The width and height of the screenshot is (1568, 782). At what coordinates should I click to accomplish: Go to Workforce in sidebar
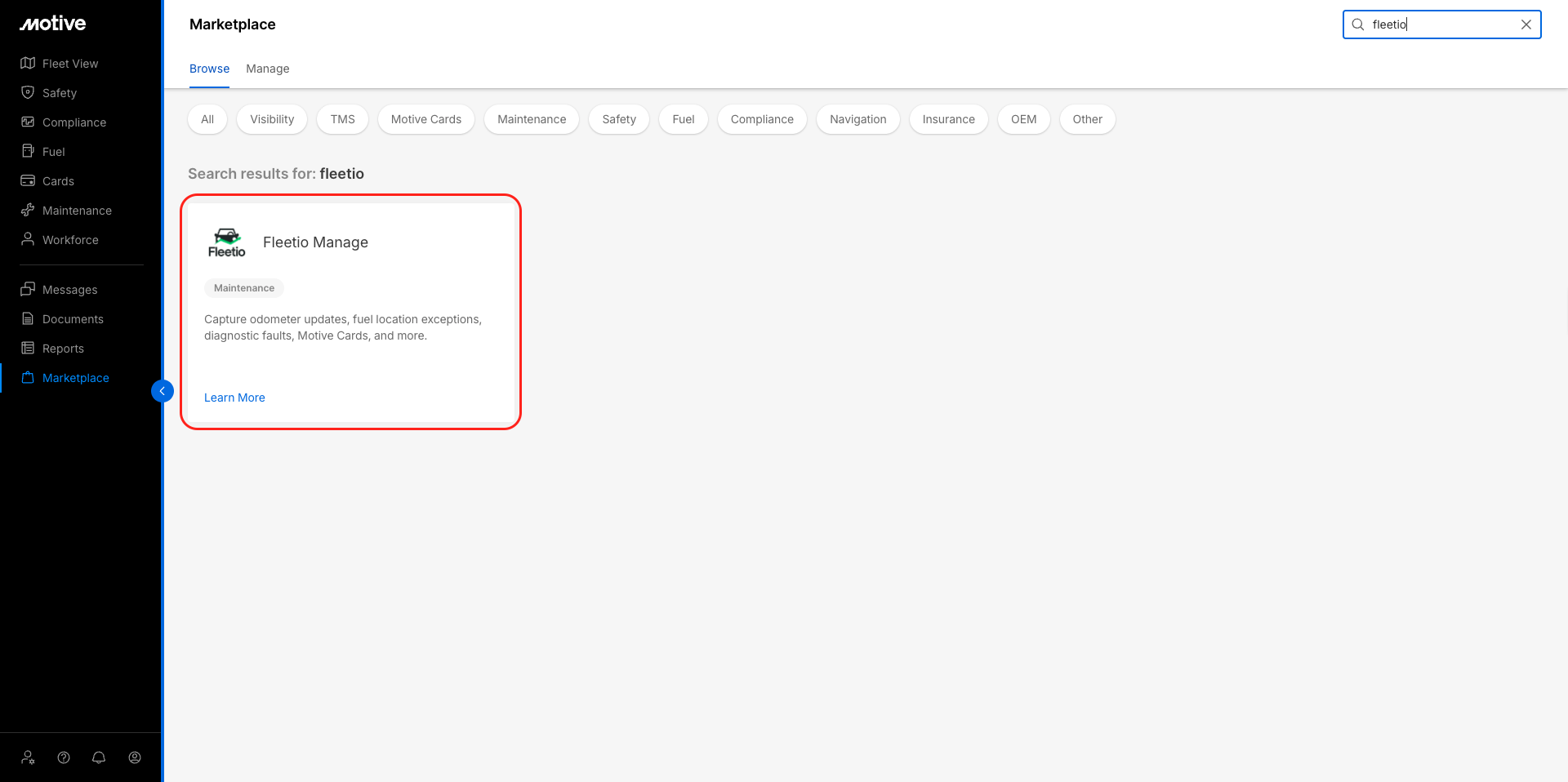pyautogui.click(x=70, y=240)
